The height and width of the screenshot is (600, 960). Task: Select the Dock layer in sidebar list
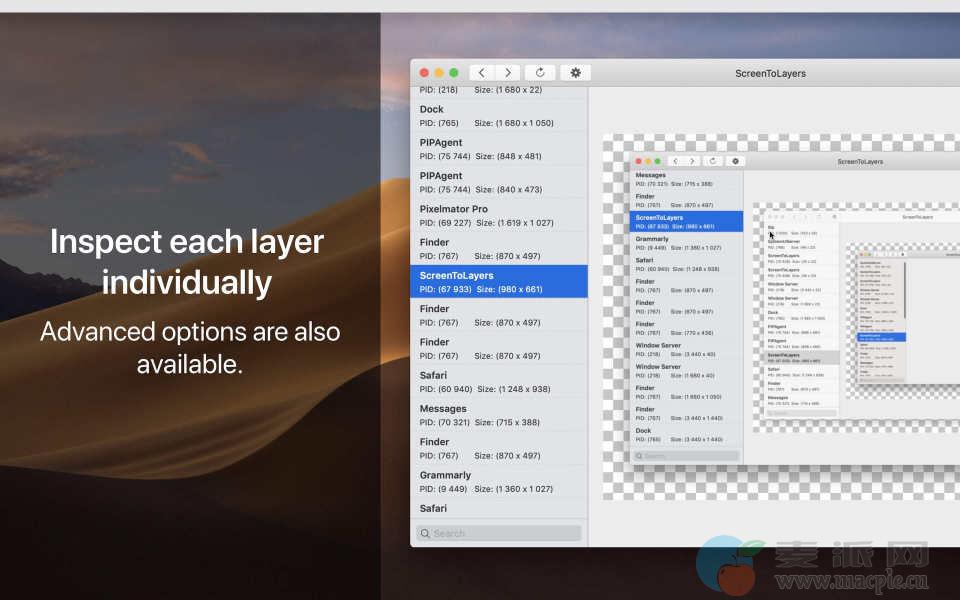[x=498, y=116]
